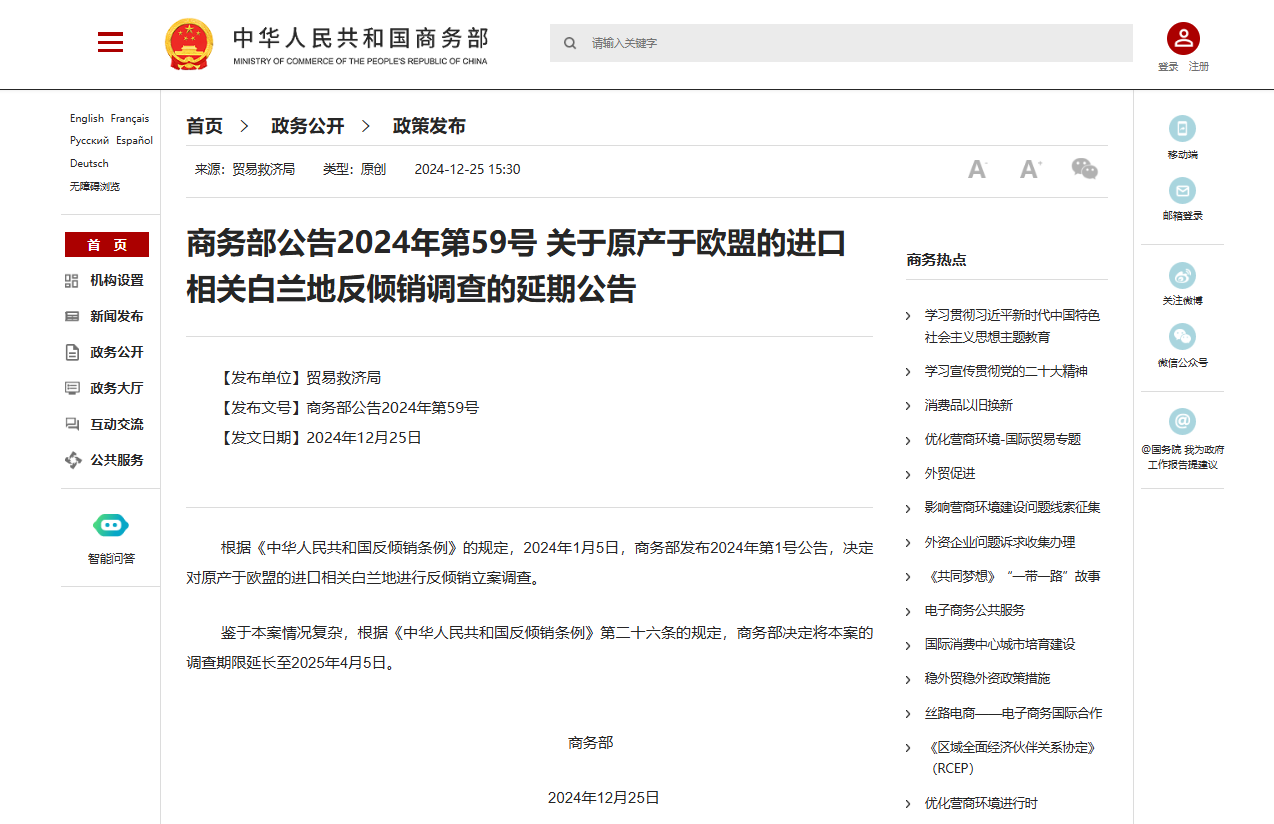
Task: Click 发布文号 商务部公告2024年第59号 line
Action: click(x=349, y=408)
